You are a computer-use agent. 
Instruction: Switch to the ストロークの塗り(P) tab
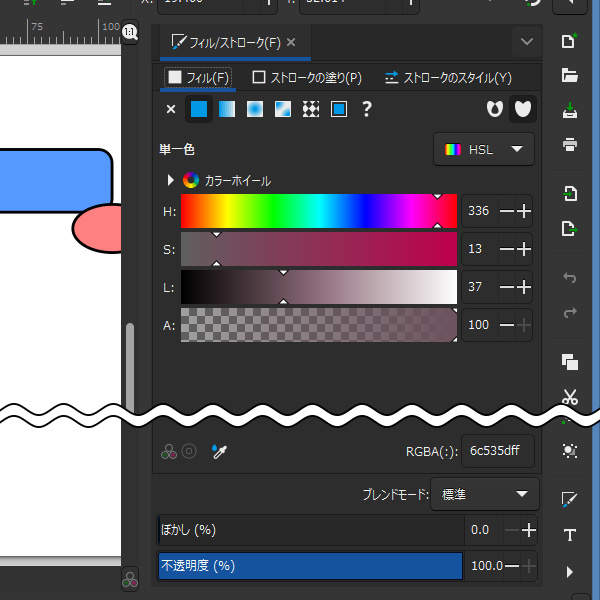[x=307, y=77]
